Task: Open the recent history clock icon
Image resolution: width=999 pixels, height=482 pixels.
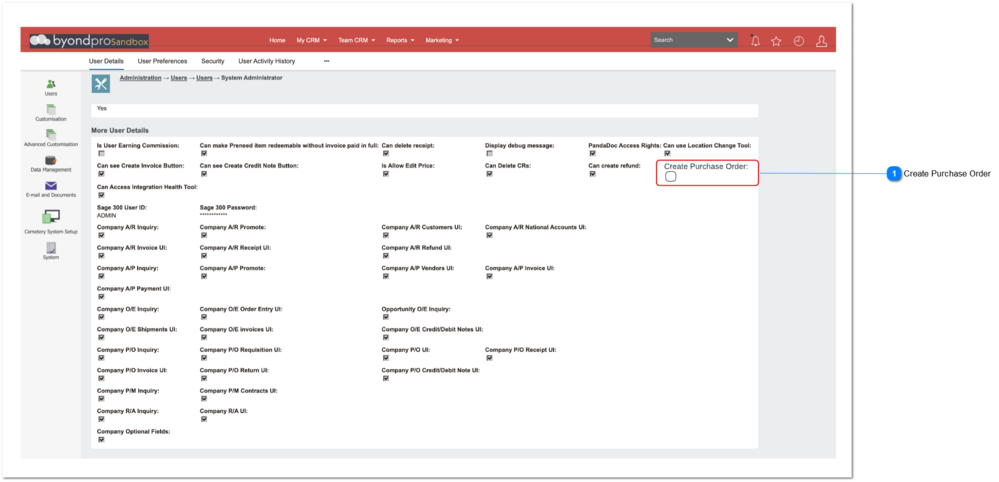Action: [799, 41]
